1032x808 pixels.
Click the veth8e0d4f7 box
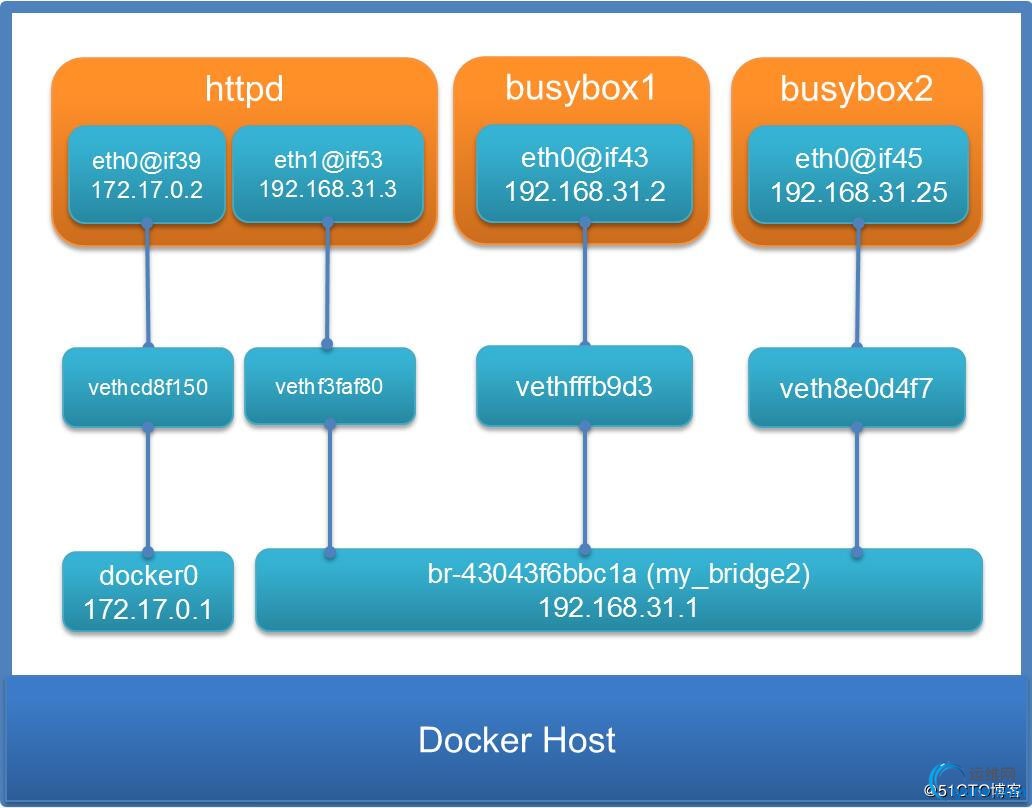click(857, 388)
